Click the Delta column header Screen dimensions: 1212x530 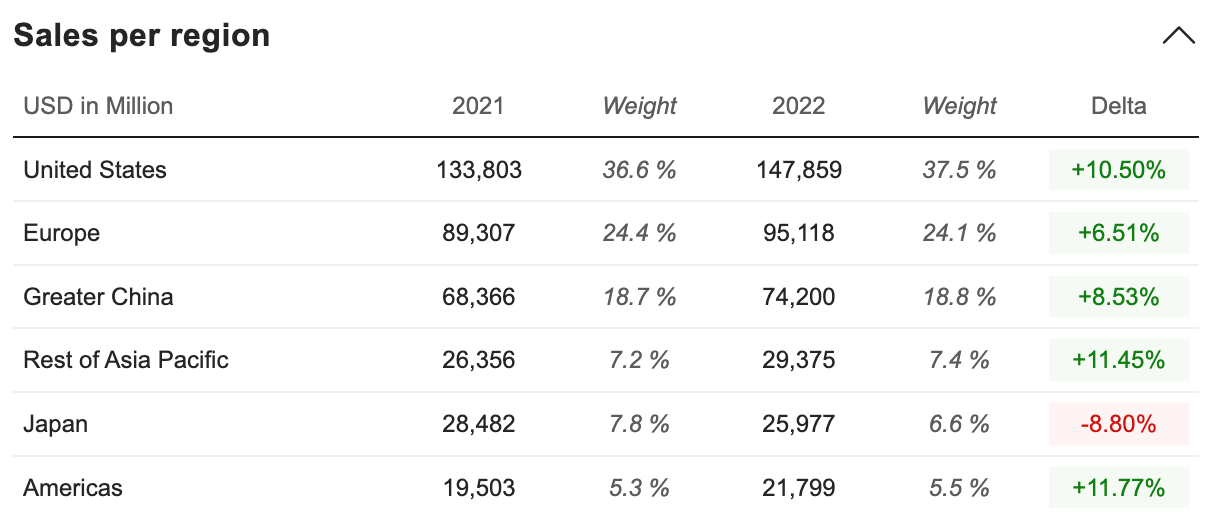point(1119,106)
